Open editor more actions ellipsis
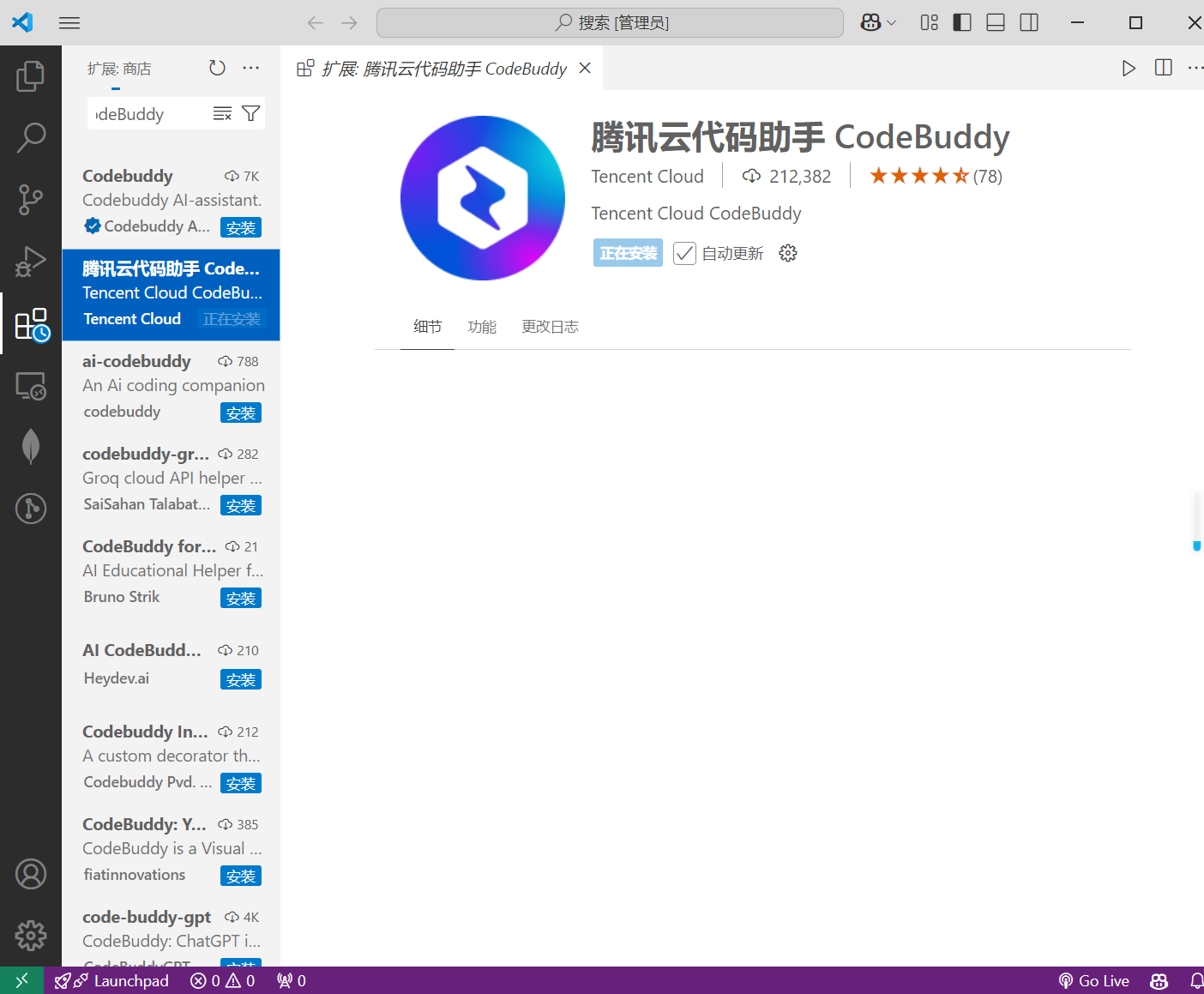The width and height of the screenshot is (1204, 994). pos(1195,68)
